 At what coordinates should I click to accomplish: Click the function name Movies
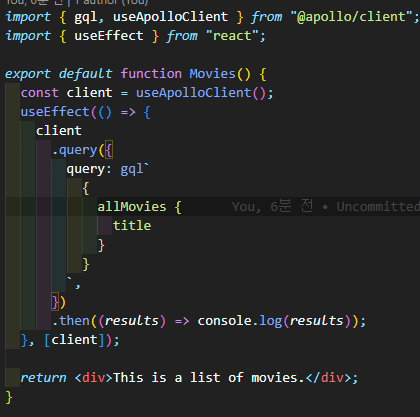(212, 73)
